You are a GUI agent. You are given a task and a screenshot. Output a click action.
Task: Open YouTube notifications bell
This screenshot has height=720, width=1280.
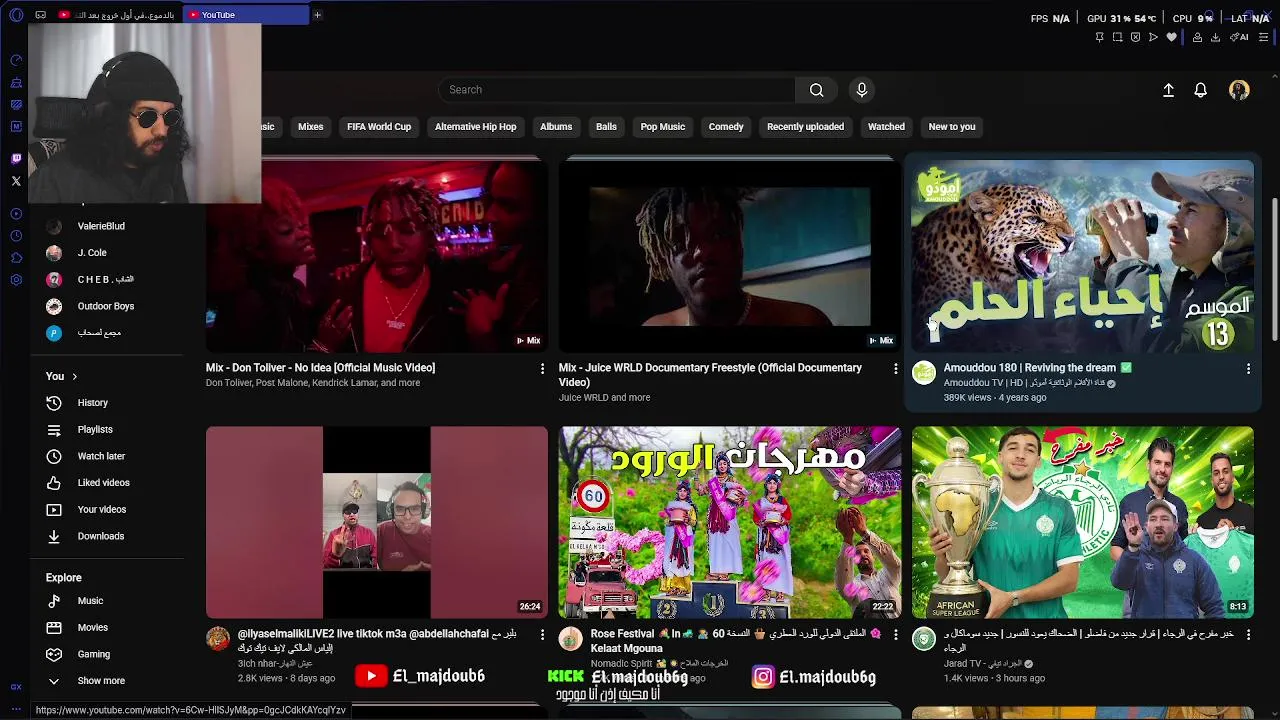1201,90
